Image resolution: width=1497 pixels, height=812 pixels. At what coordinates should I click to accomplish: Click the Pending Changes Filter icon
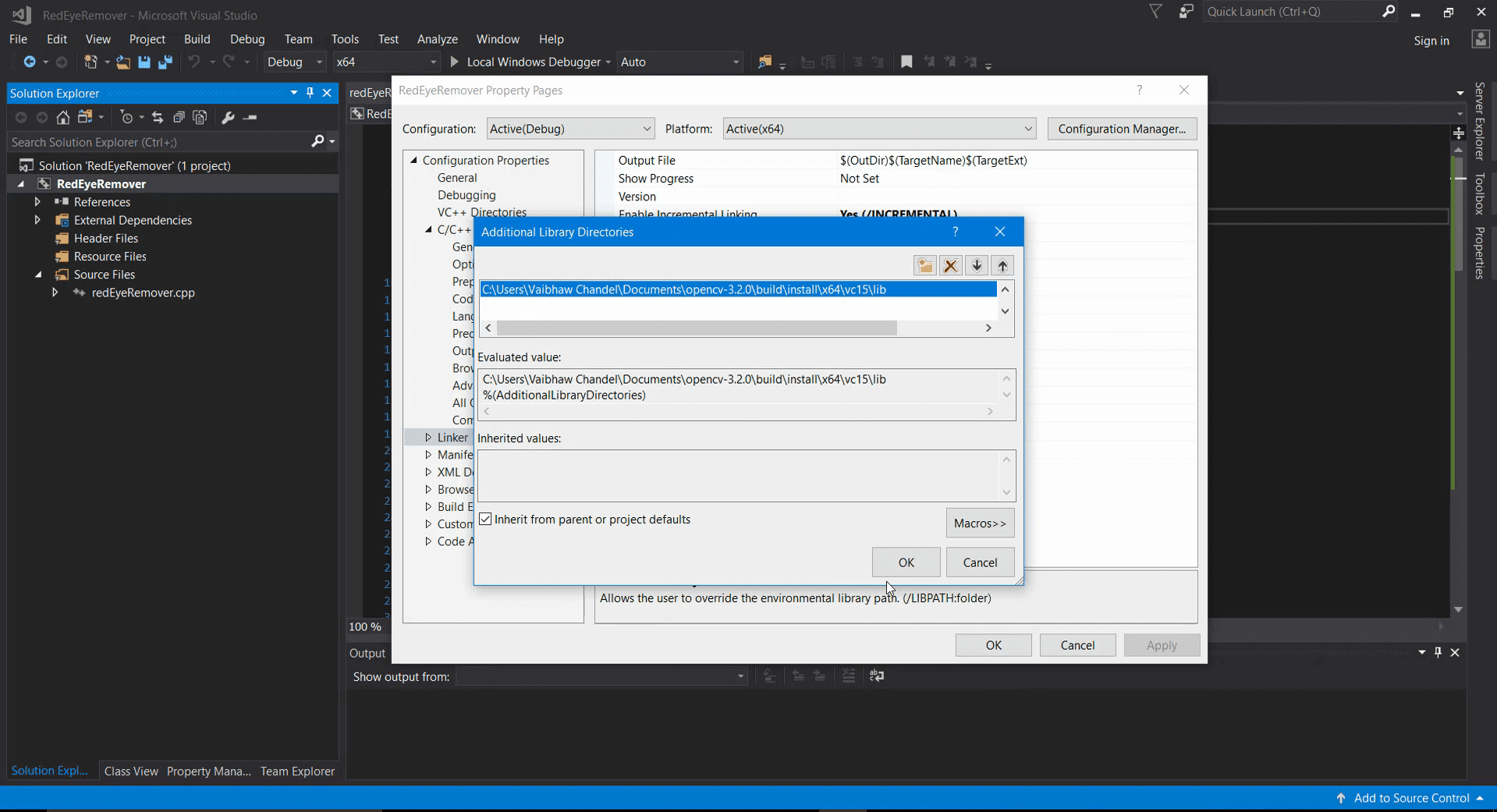pyautogui.click(x=126, y=117)
